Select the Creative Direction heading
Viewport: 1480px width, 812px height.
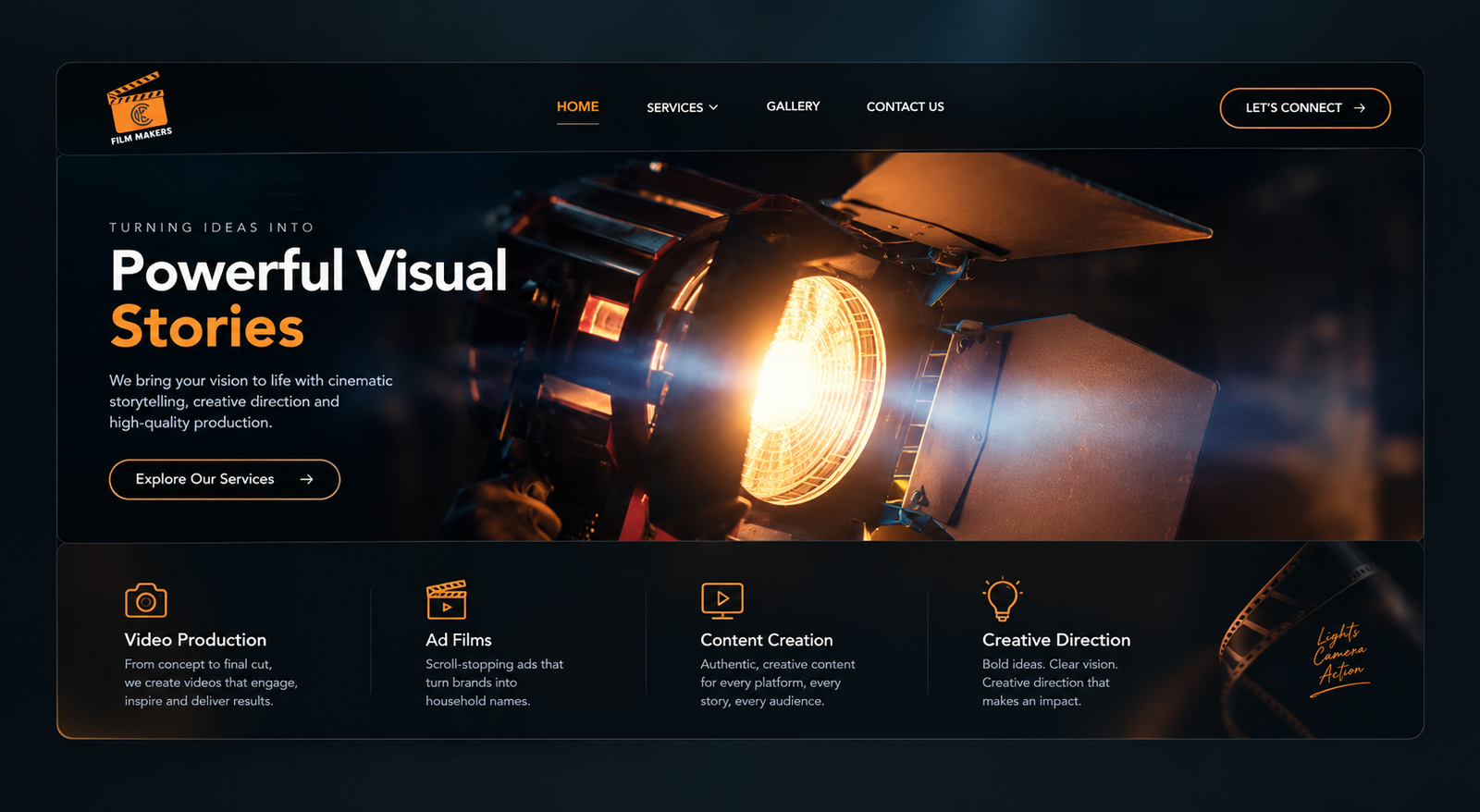(1056, 640)
